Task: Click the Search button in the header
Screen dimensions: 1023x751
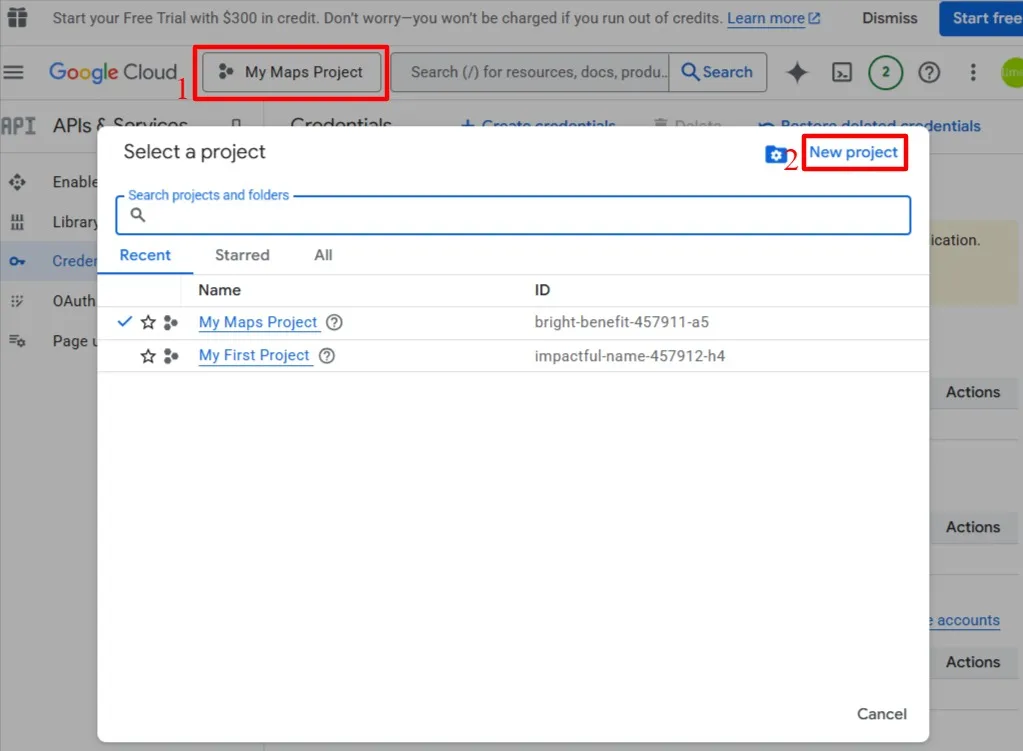Action: pyautogui.click(x=718, y=72)
